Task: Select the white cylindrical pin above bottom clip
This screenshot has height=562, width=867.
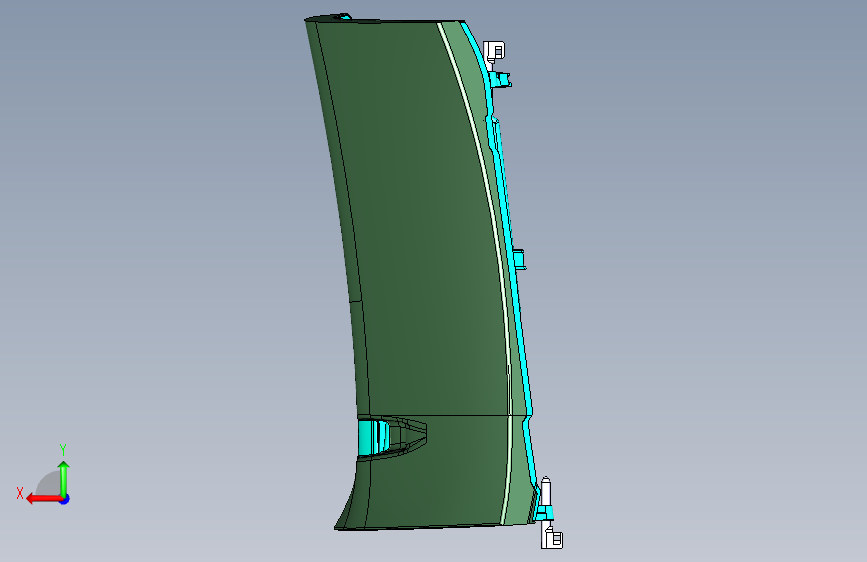Action: (x=546, y=490)
